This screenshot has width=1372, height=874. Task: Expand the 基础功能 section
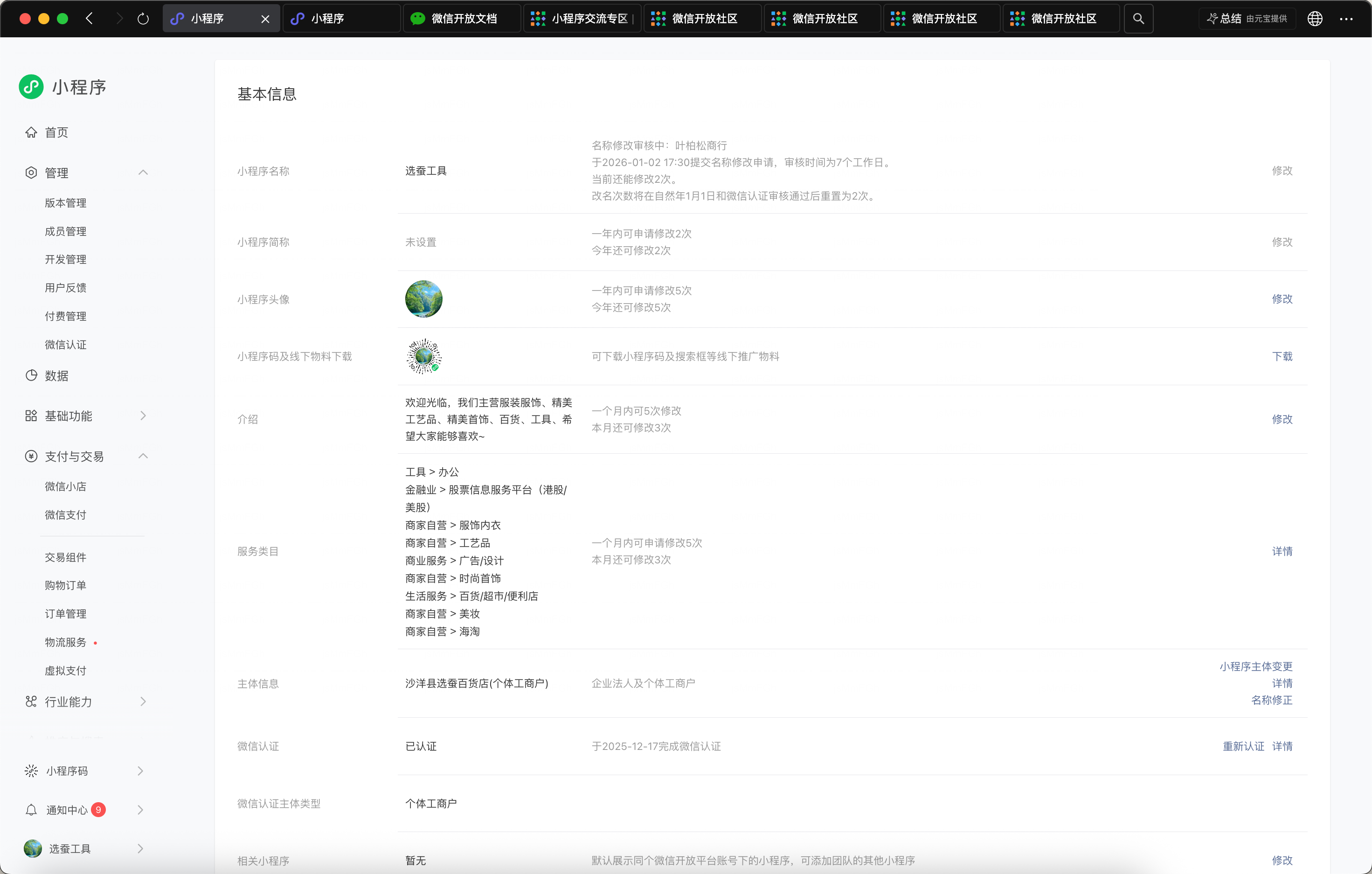143,416
